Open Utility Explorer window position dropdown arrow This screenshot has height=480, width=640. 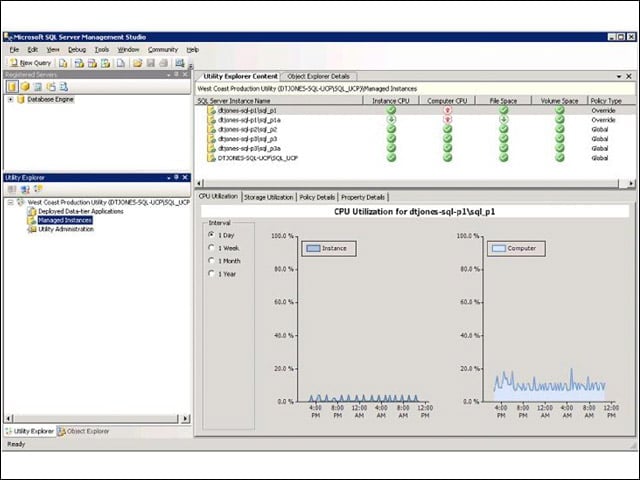coord(169,178)
